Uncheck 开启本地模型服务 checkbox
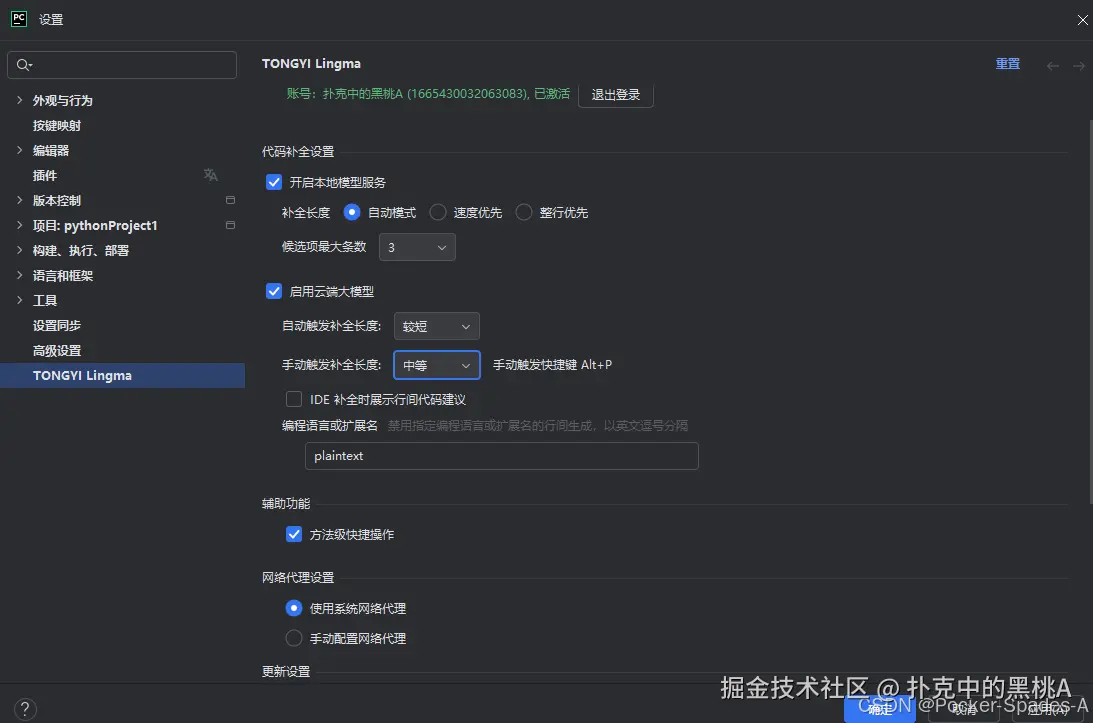The width and height of the screenshot is (1093, 723). (274, 183)
